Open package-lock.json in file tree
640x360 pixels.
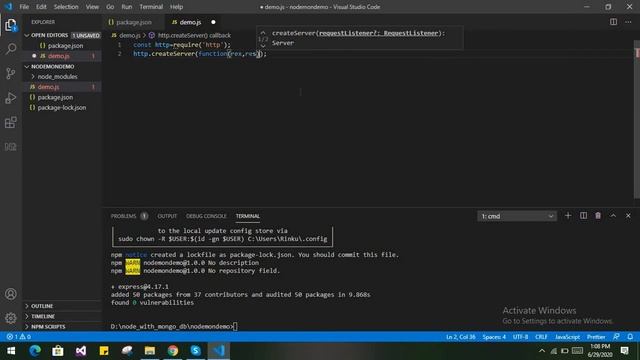[62, 108]
